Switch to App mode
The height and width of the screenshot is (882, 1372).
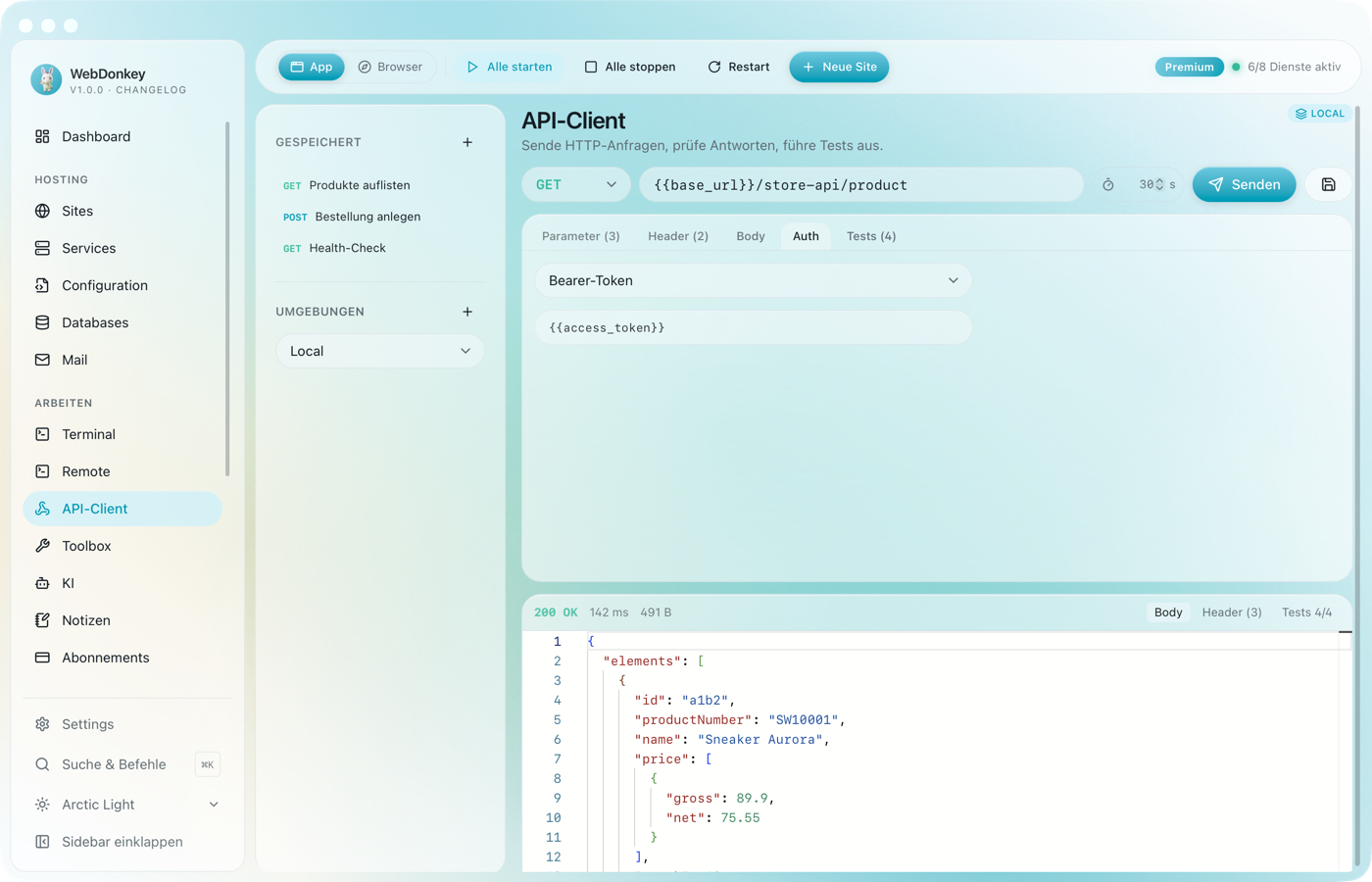[x=312, y=67]
